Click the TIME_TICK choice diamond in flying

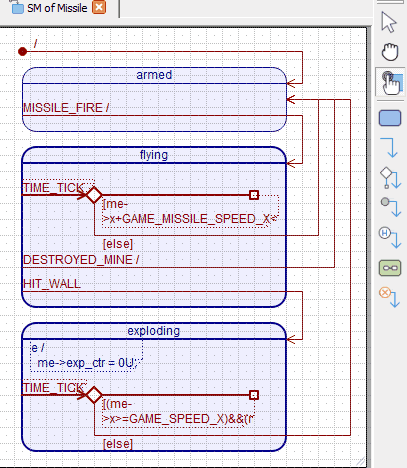point(94,195)
